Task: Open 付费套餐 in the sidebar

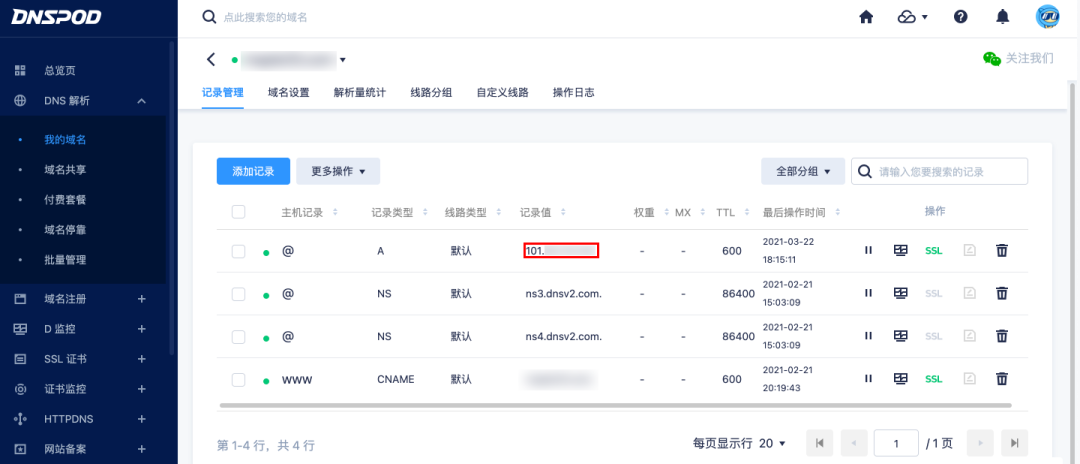Action: click(x=65, y=200)
